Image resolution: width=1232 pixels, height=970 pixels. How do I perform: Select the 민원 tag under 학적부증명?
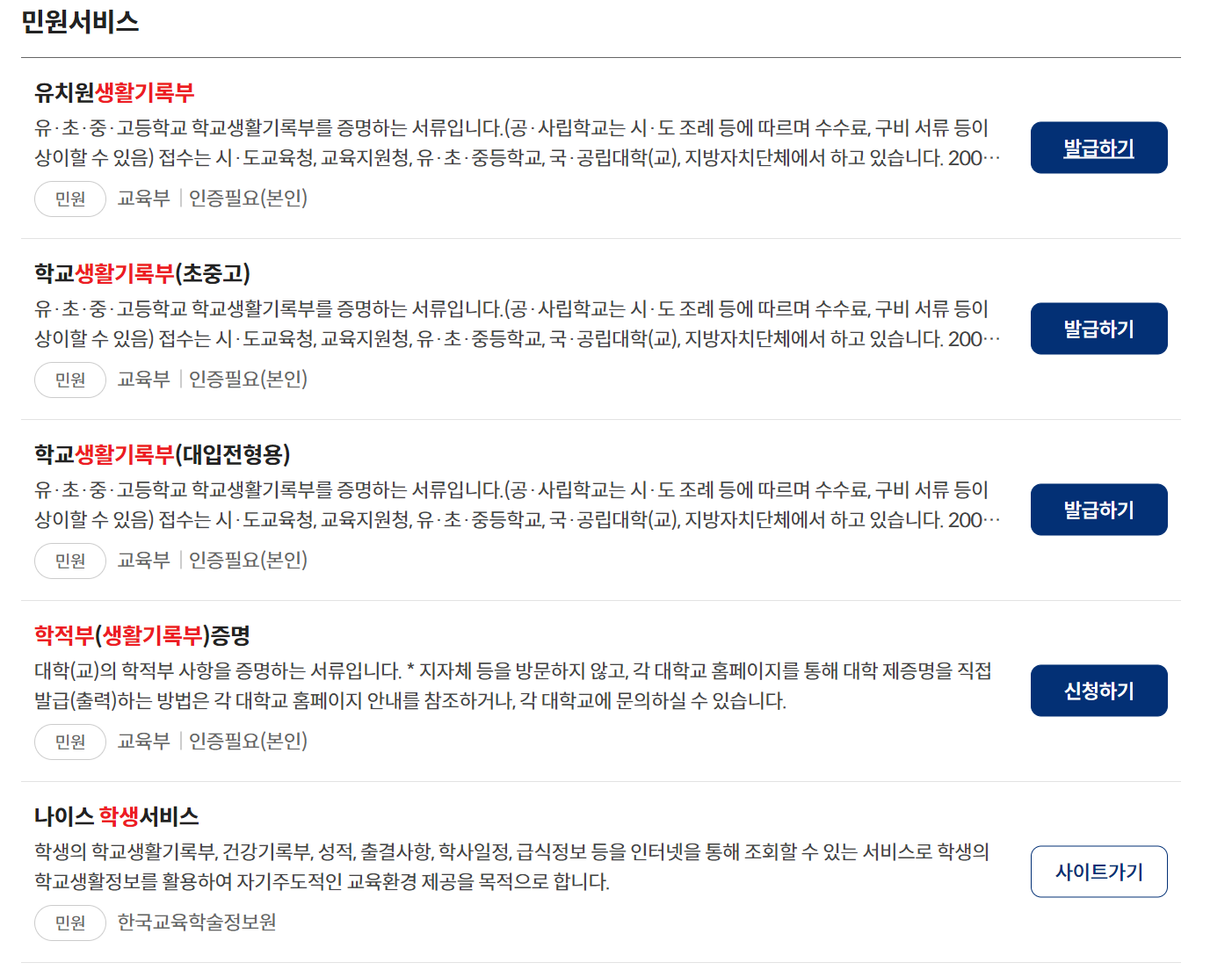click(x=69, y=742)
